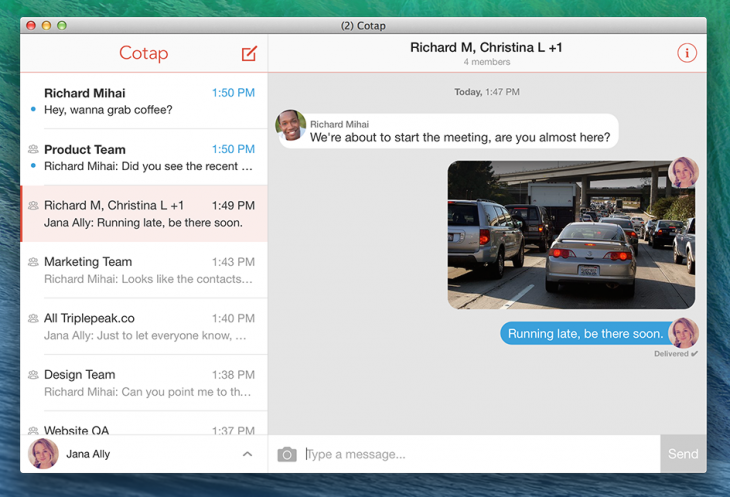Expand the Jana Ally account menu chevron
The image size is (730, 497).
(248, 454)
